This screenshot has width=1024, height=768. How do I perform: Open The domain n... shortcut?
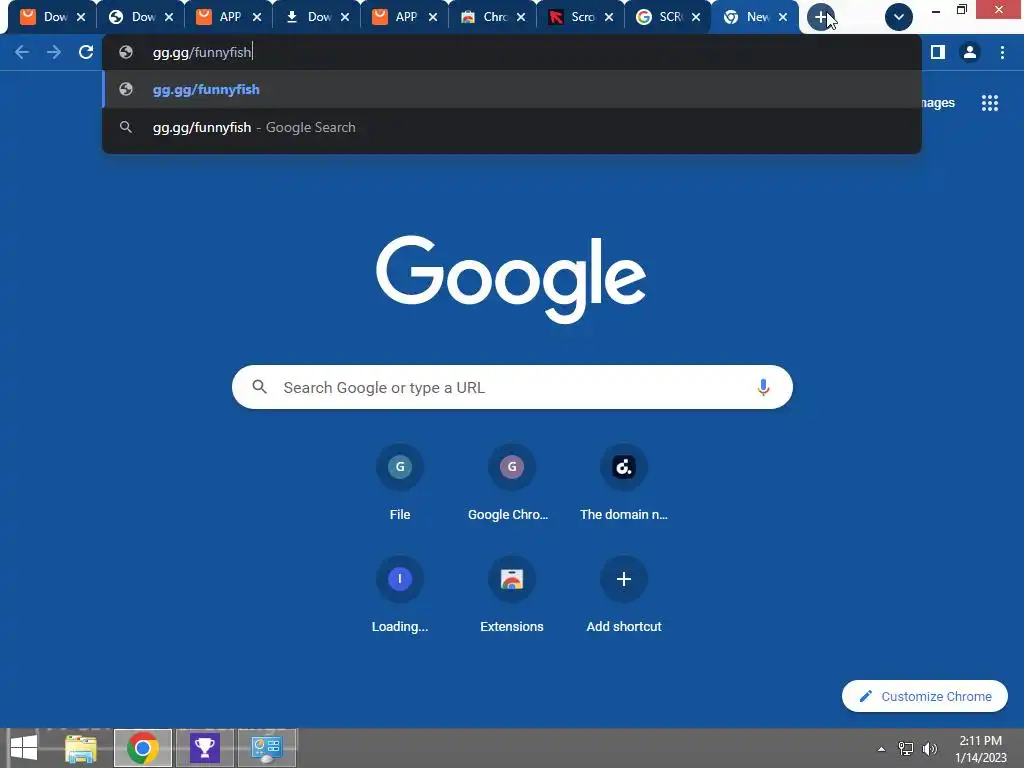624,483
